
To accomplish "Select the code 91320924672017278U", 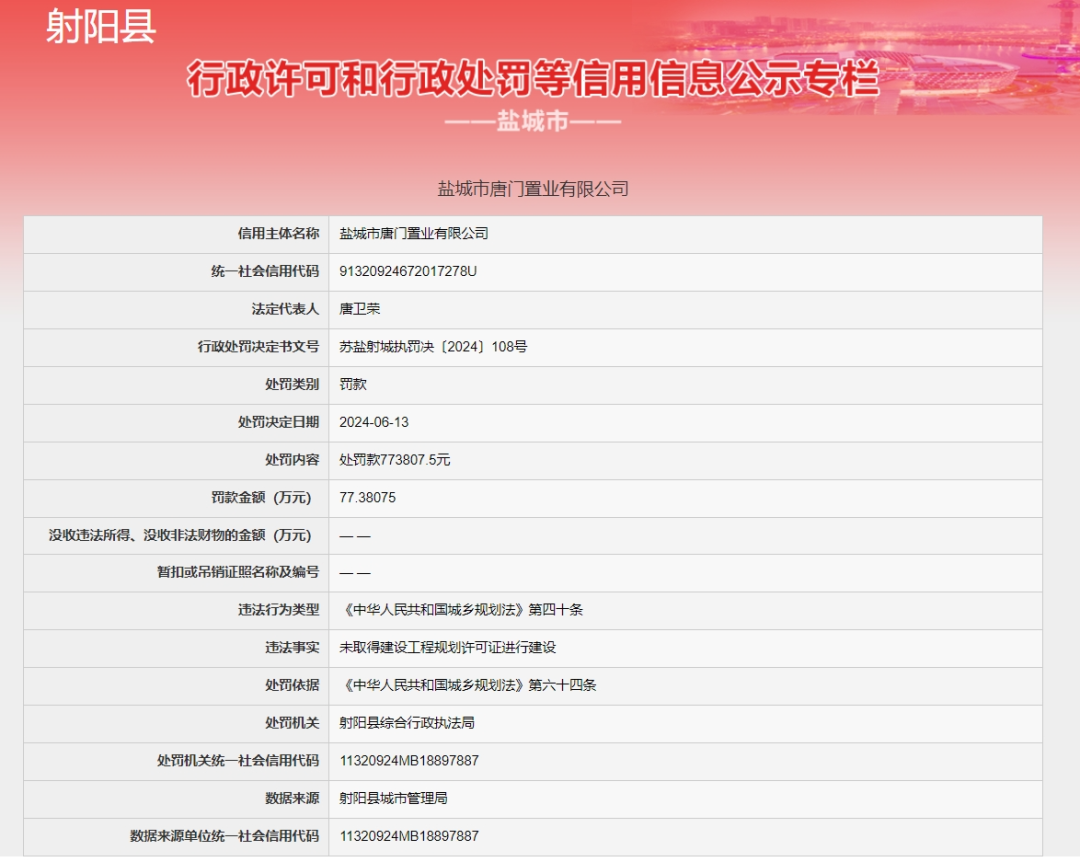I will pyautogui.click(x=408, y=271).
